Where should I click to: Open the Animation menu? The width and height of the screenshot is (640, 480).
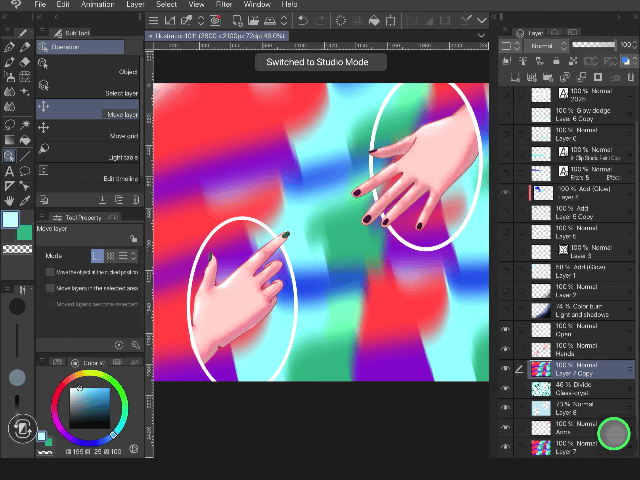tap(97, 4)
